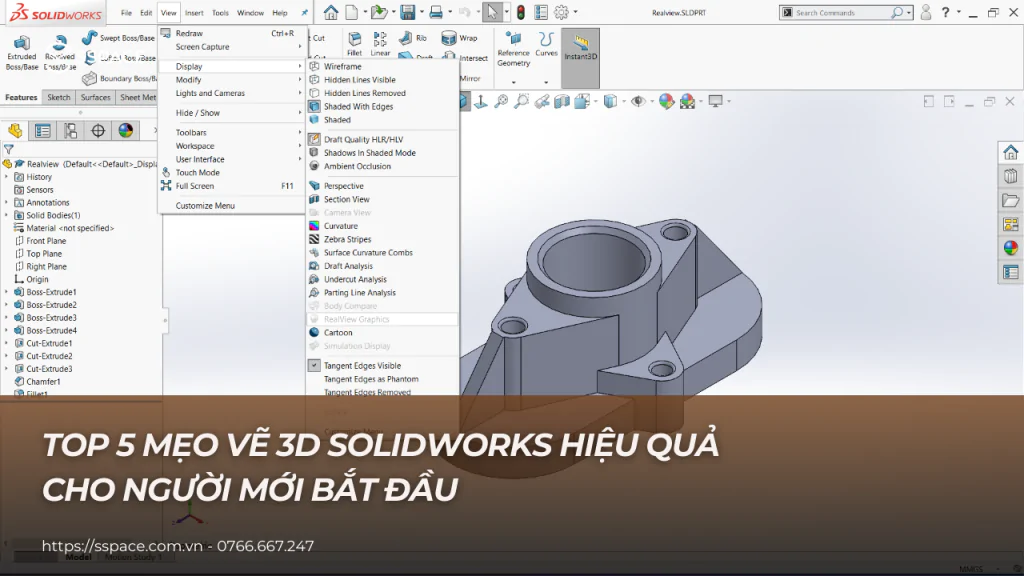Open SOLIDWORKS Resources home icon in task pane
The height and width of the screenshot is (576, 1024).
pyautogui.click(x=1010, y=152)
